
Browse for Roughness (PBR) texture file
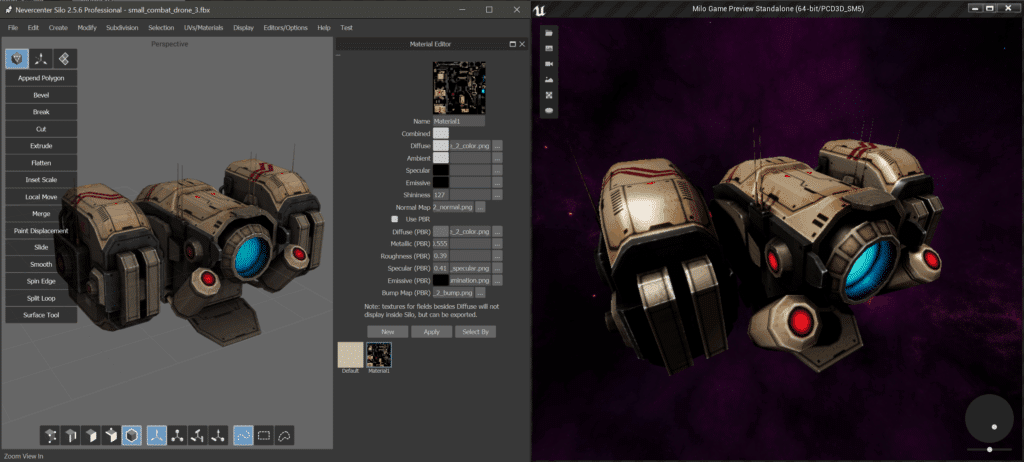coord(497,256)
